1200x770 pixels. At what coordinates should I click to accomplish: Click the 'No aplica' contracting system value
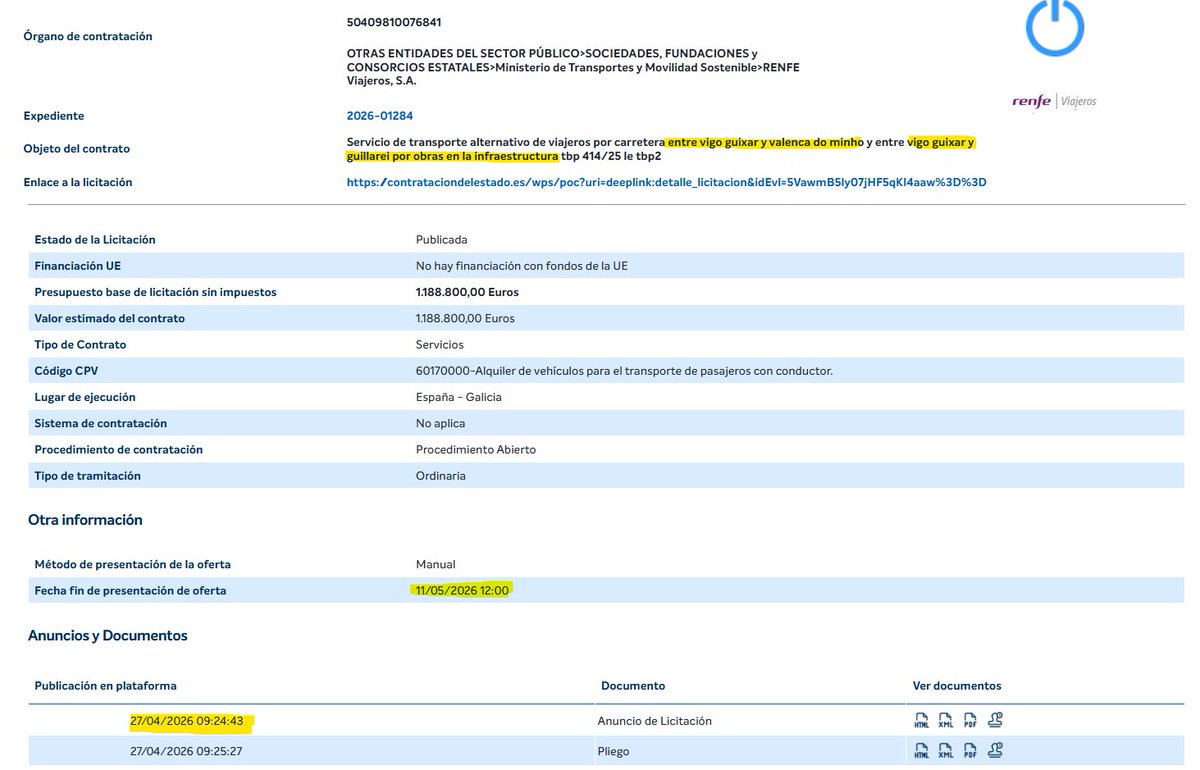441,424
